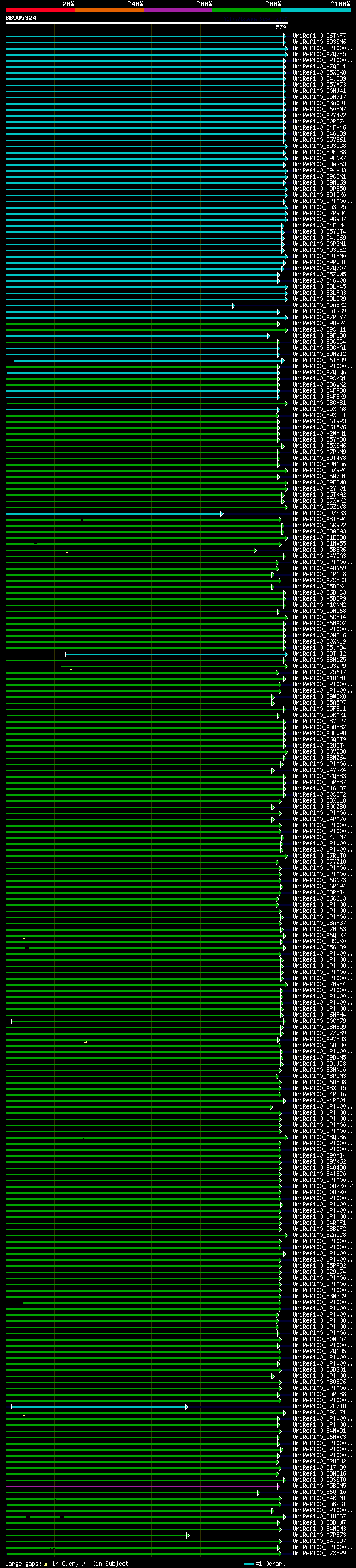This screenshot has width=356, height=1568.
Task: Click the cyan alignment bar for UniRef100_B7F718
Action: [100, 1407]
